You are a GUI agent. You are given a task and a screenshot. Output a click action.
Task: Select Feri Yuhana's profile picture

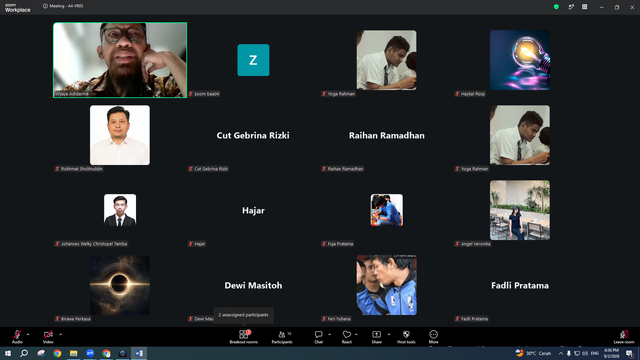tap(387, 285)
